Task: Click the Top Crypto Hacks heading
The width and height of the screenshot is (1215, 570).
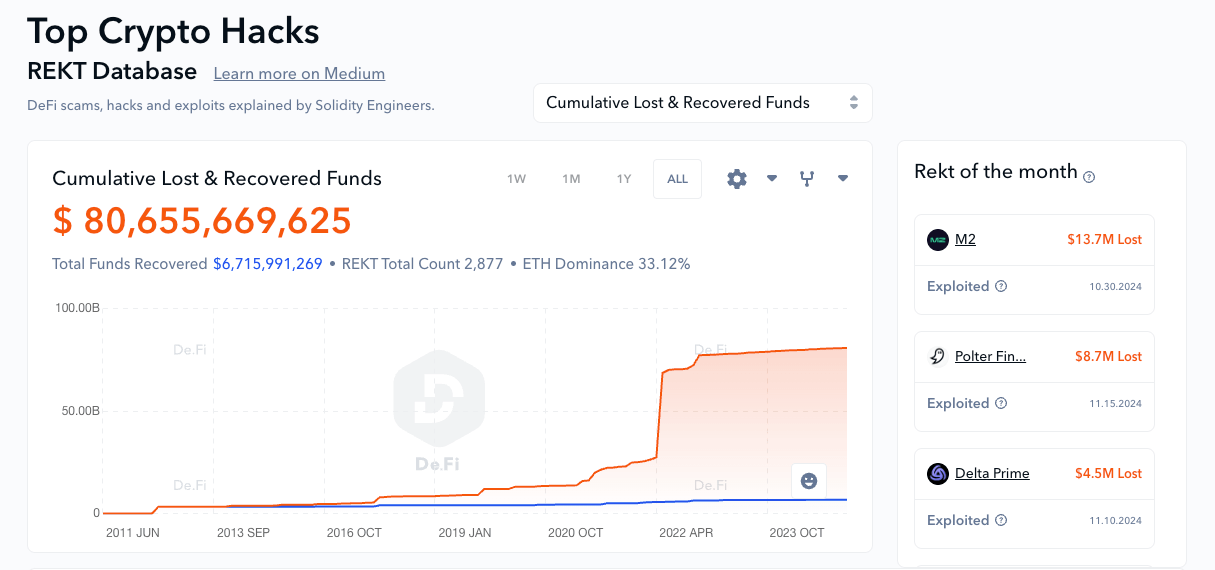Action: click(173, 31)
